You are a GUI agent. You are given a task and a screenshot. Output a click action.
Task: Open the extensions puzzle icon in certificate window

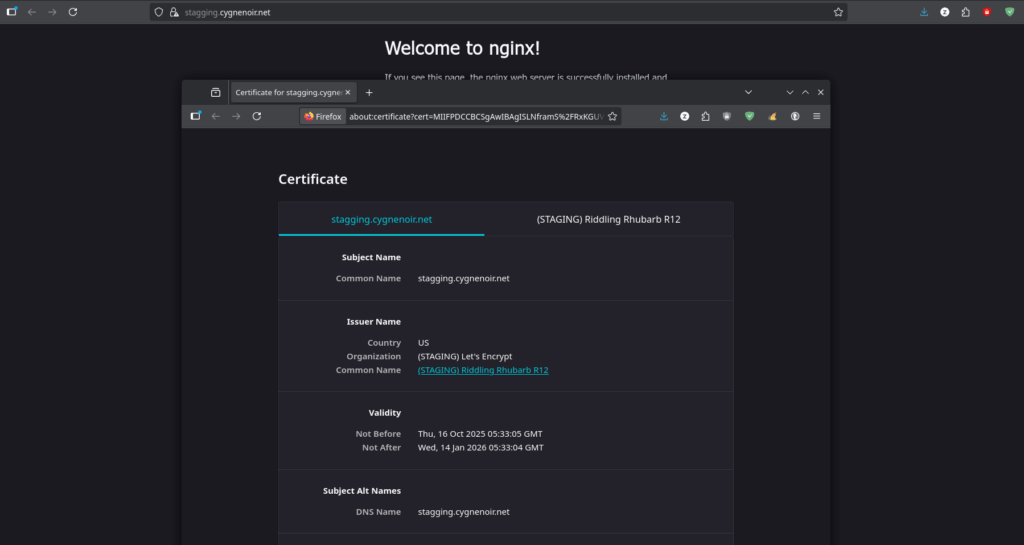[x=706, y=116]
